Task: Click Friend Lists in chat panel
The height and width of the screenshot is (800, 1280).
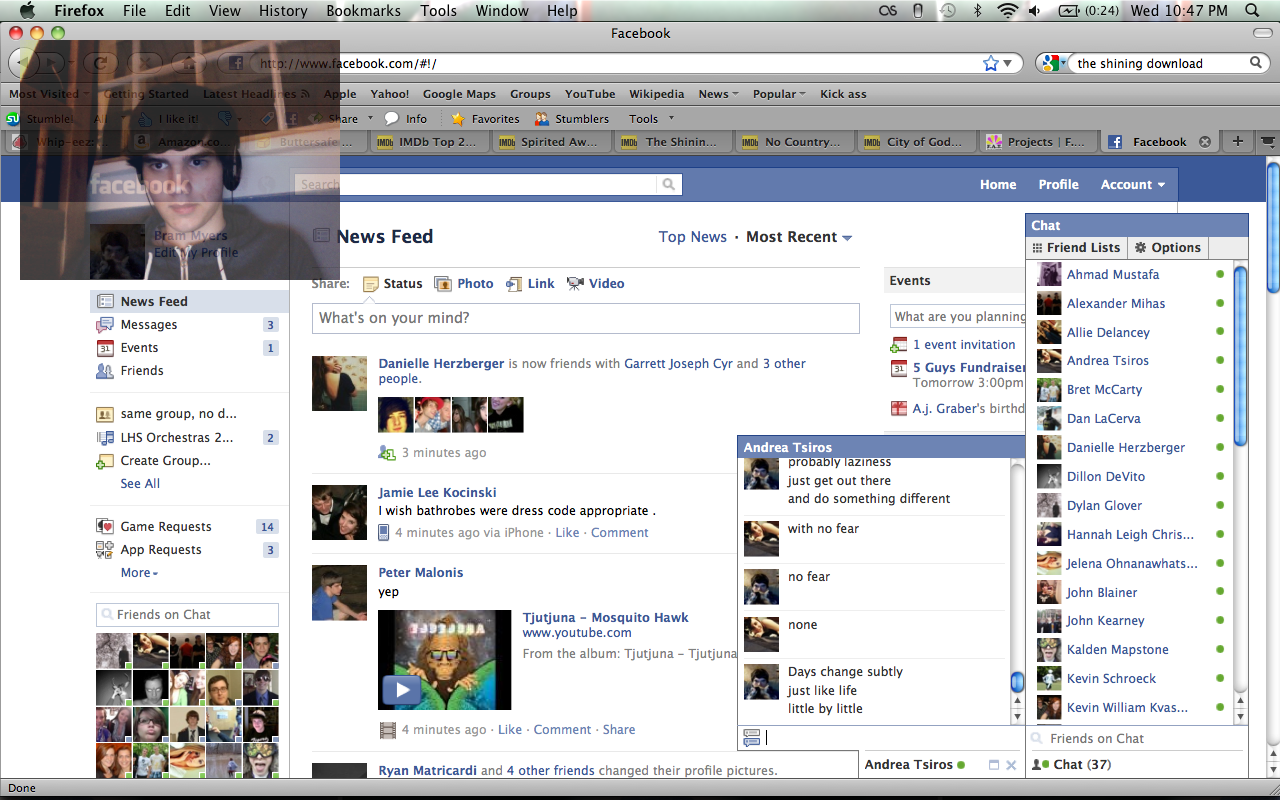Action: pyautogui.click(x=1076, y=248)
